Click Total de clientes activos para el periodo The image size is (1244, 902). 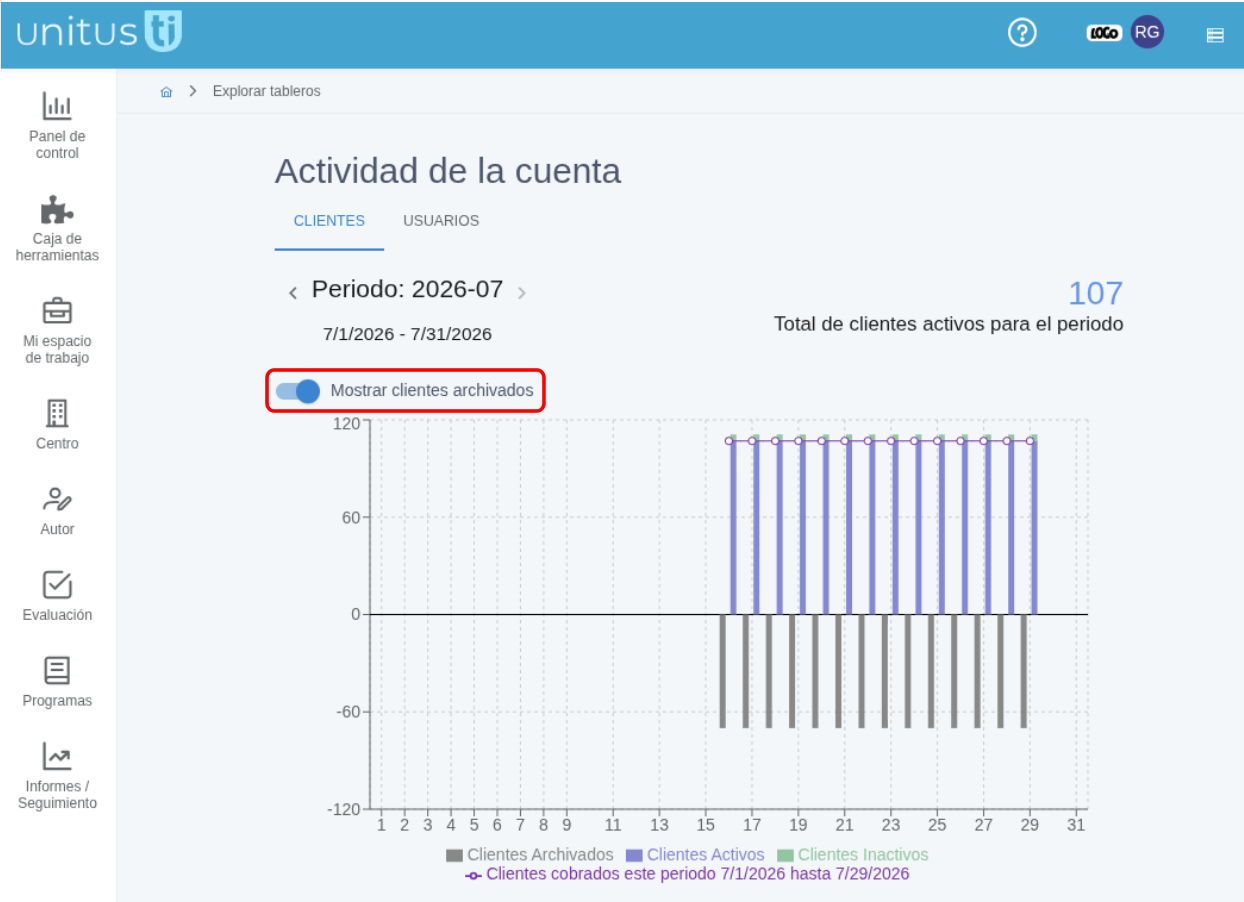pos(948,324)
